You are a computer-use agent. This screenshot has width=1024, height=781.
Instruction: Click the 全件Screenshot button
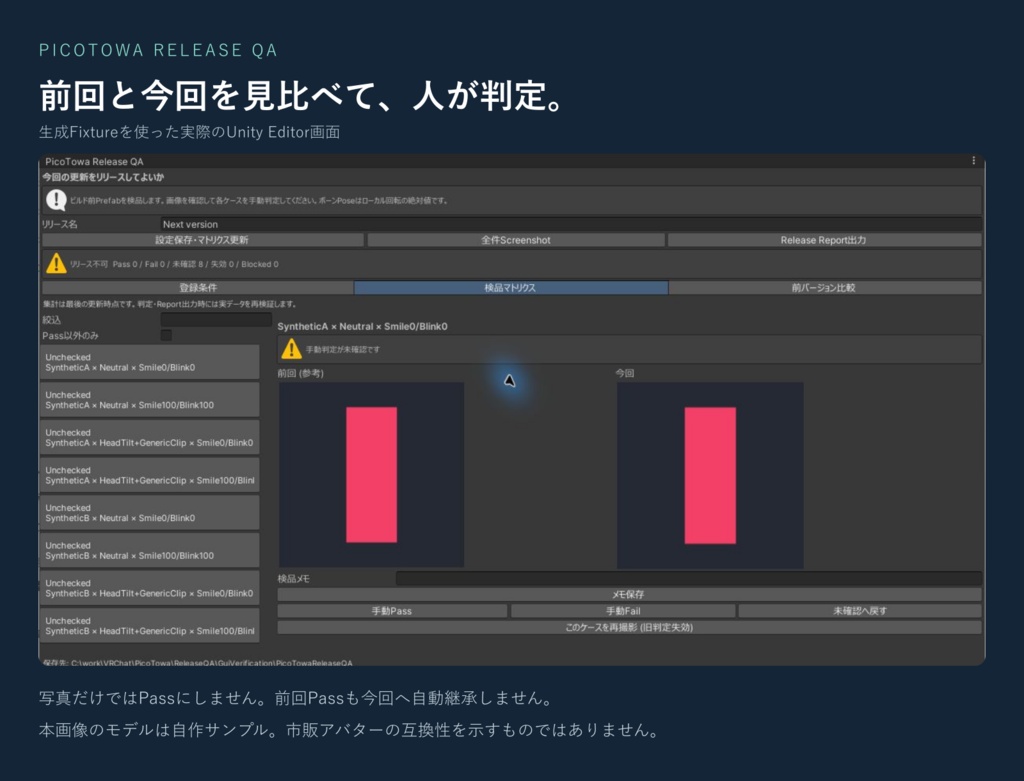[515, 240]
